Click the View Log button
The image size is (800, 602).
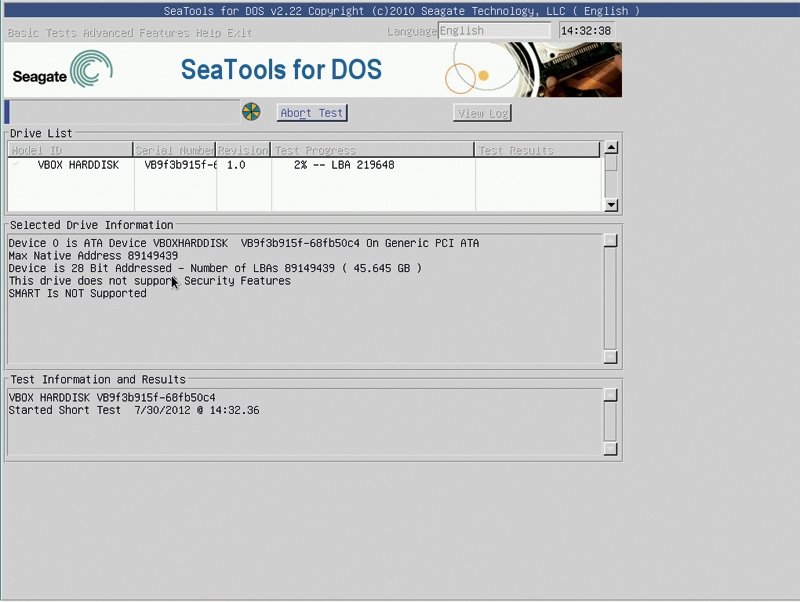click(x=482, y=113)
